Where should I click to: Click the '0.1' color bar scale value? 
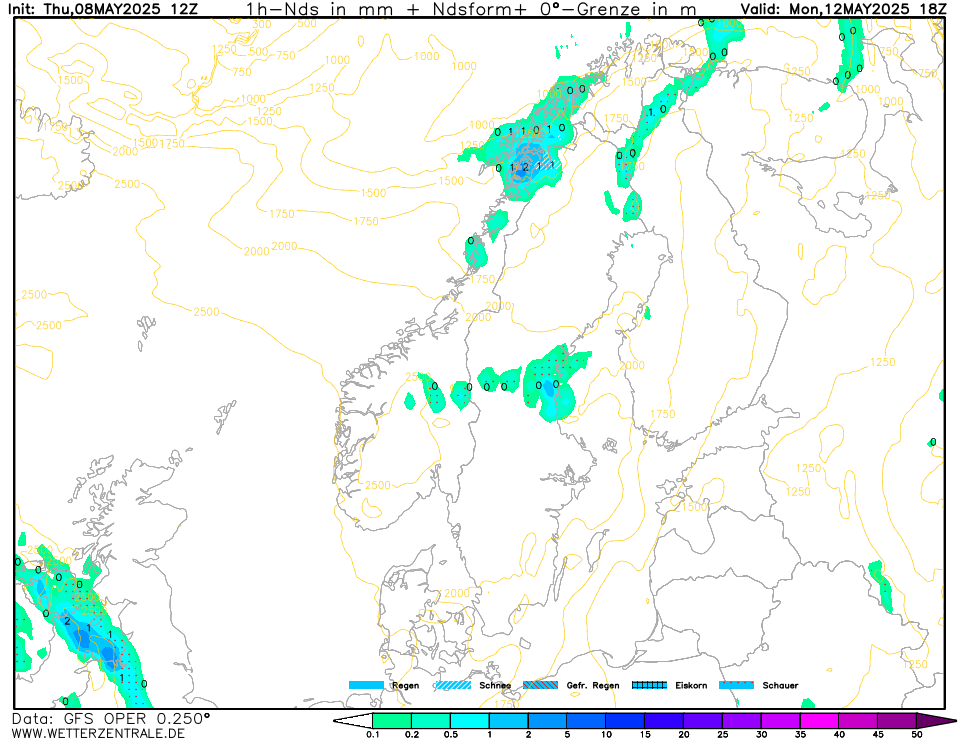coord(372,734)
